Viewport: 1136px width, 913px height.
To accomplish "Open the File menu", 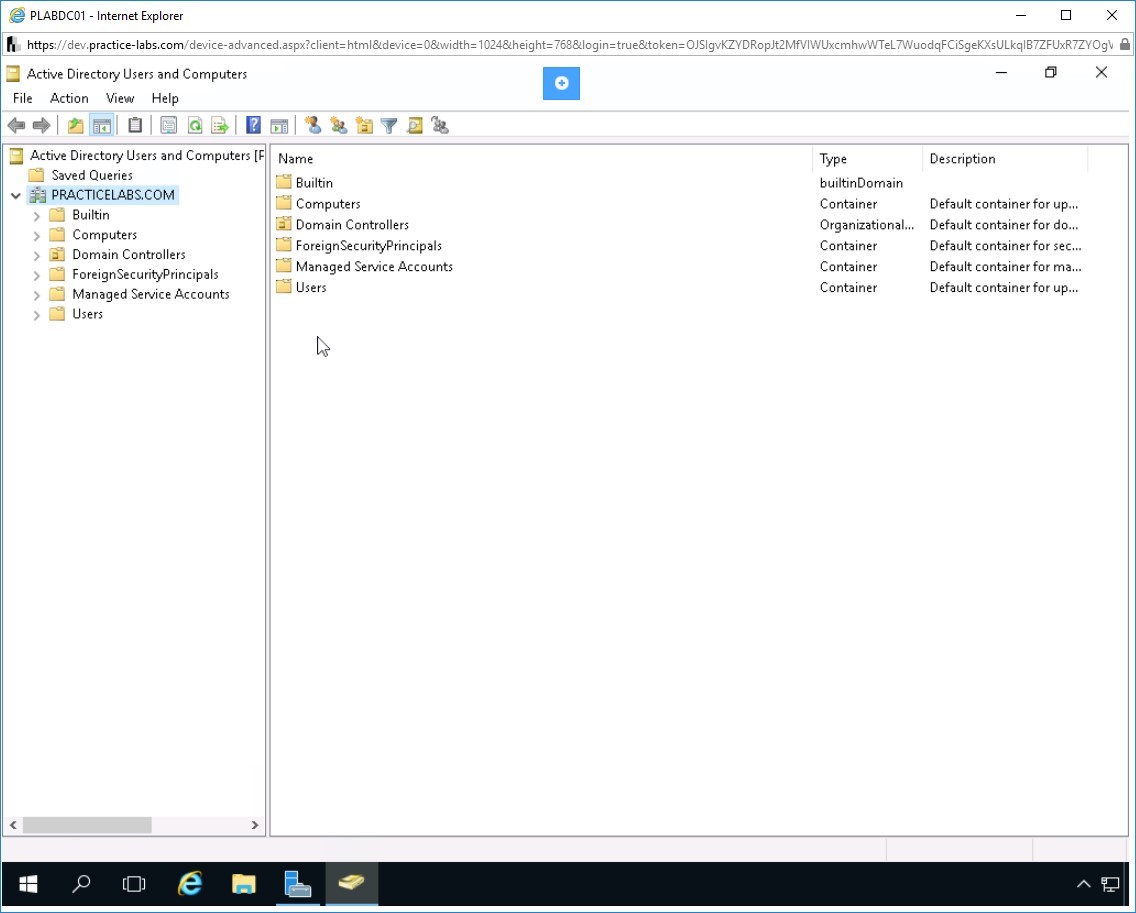I will tap(22, 98).
